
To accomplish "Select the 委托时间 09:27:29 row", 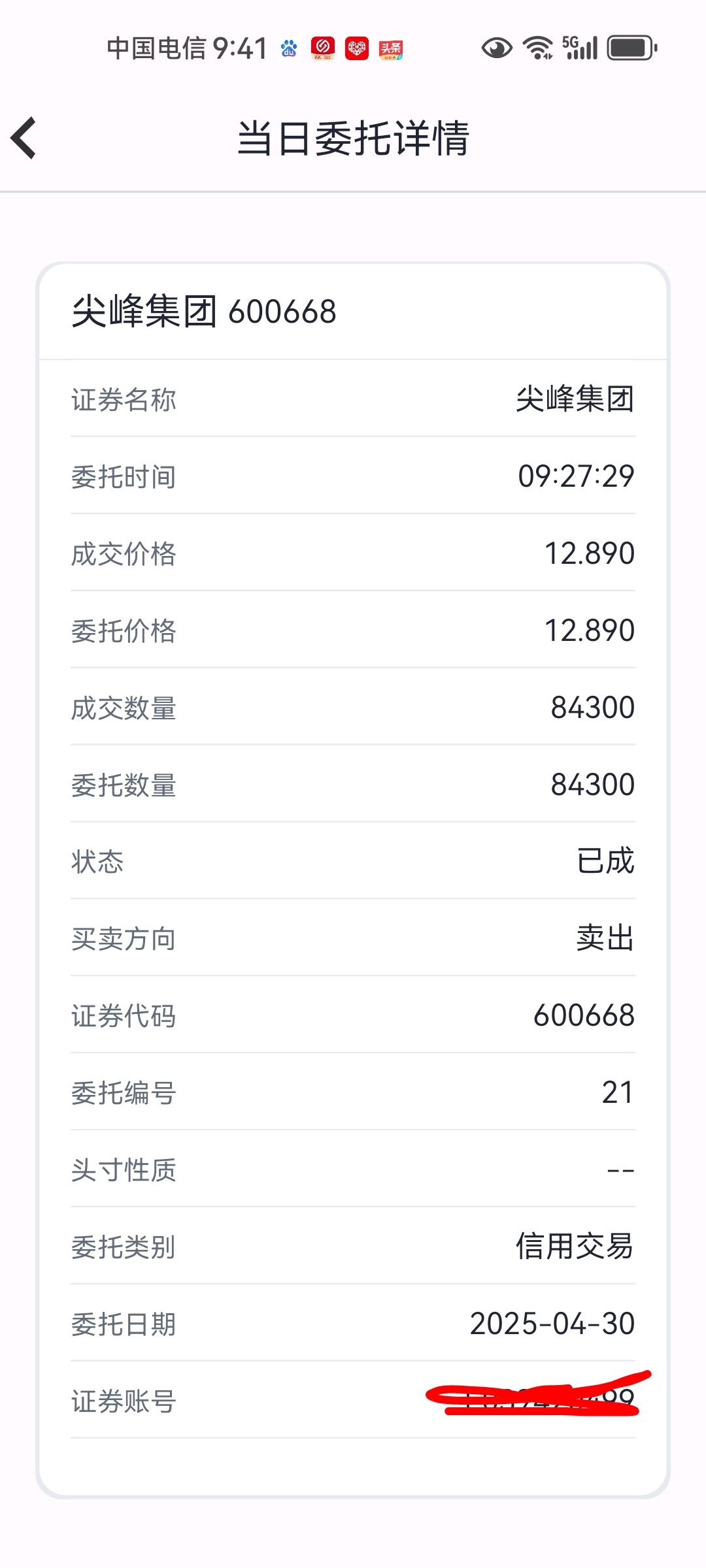I will 353,476.
